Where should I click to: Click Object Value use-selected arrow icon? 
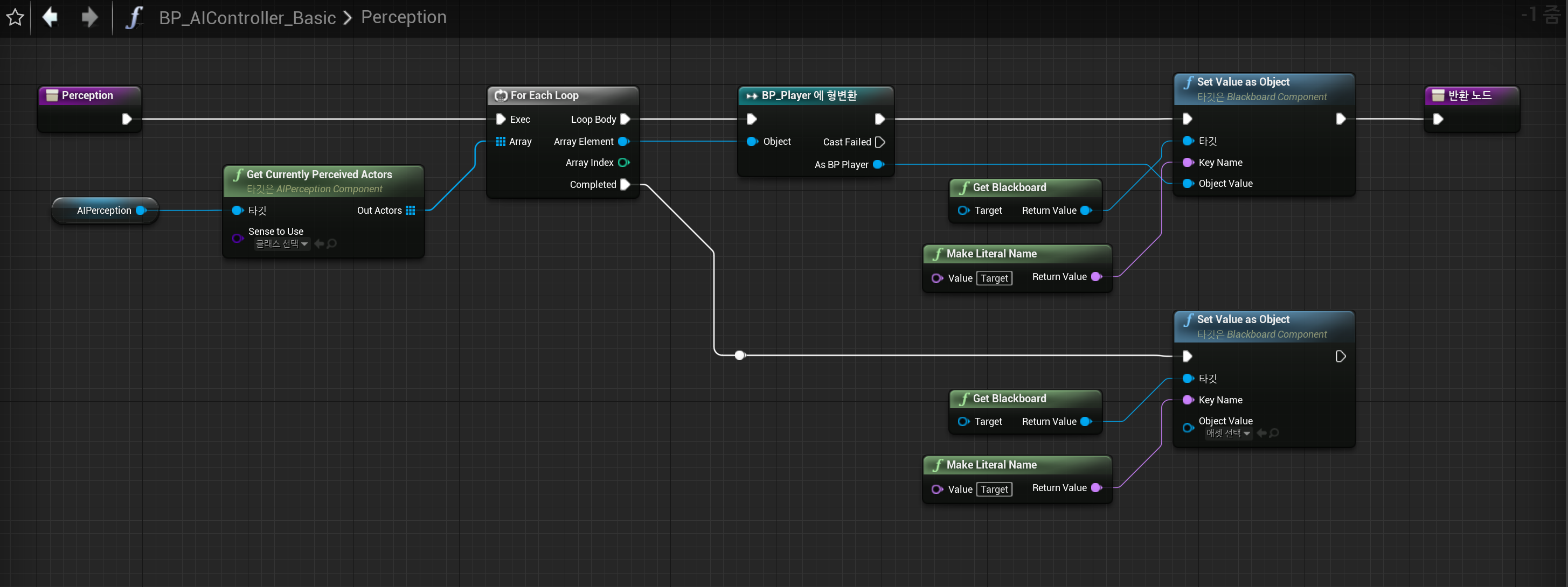(x=1261, y=433)
